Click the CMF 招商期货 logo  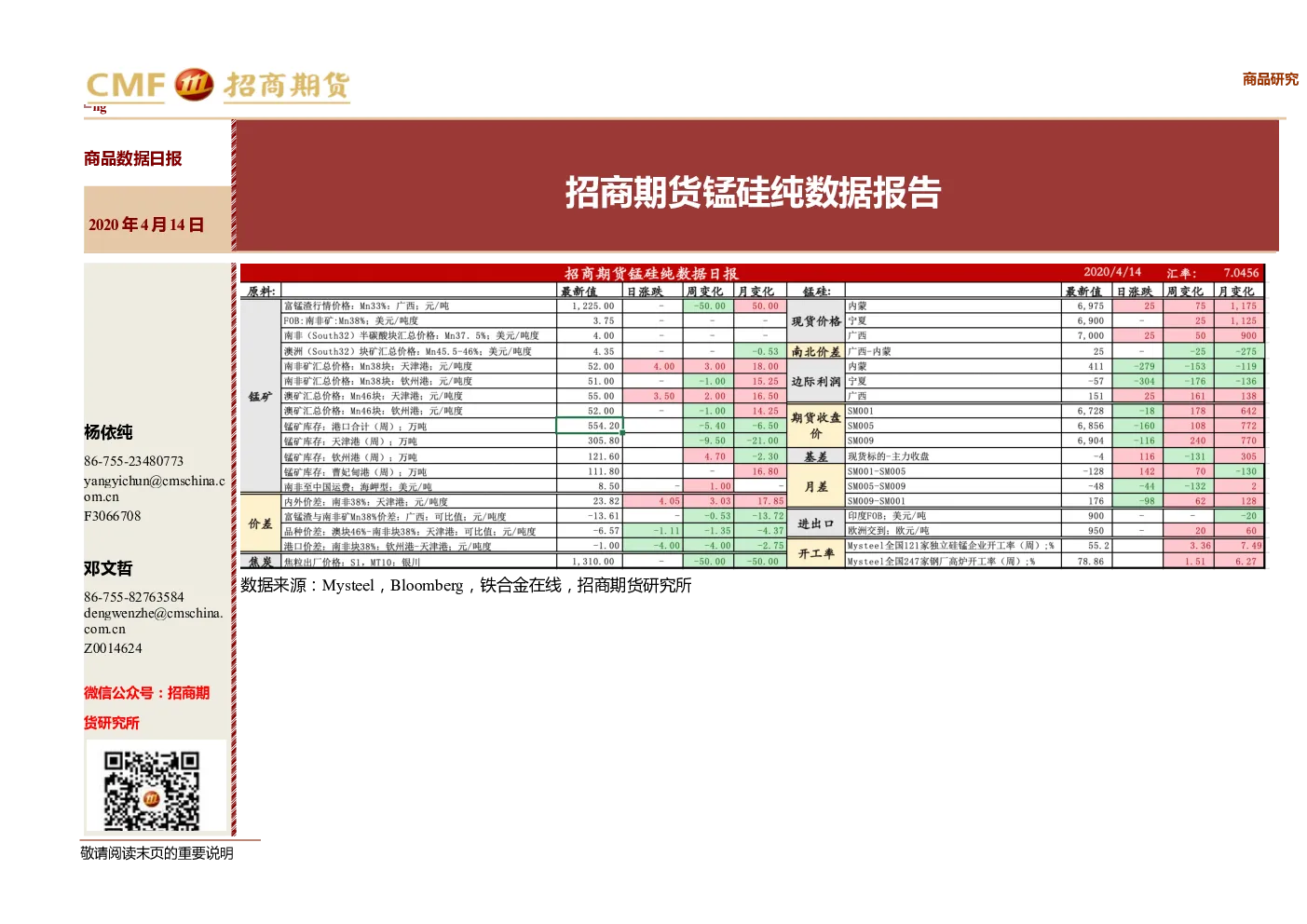coord(218,86)
